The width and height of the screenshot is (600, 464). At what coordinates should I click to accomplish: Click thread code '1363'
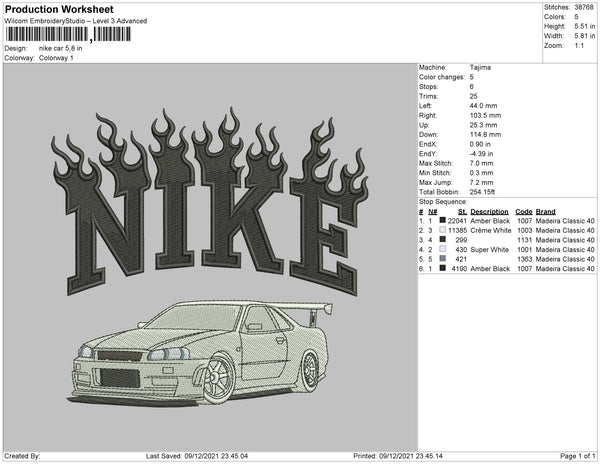point(525,259)
